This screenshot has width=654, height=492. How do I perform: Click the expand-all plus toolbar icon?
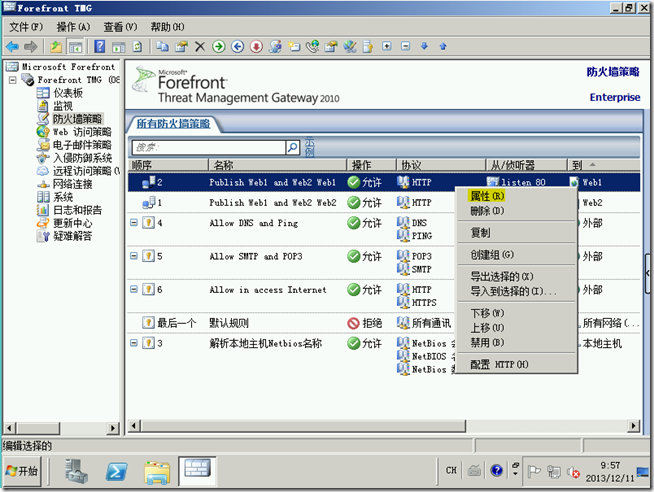(x=387, y=46)
